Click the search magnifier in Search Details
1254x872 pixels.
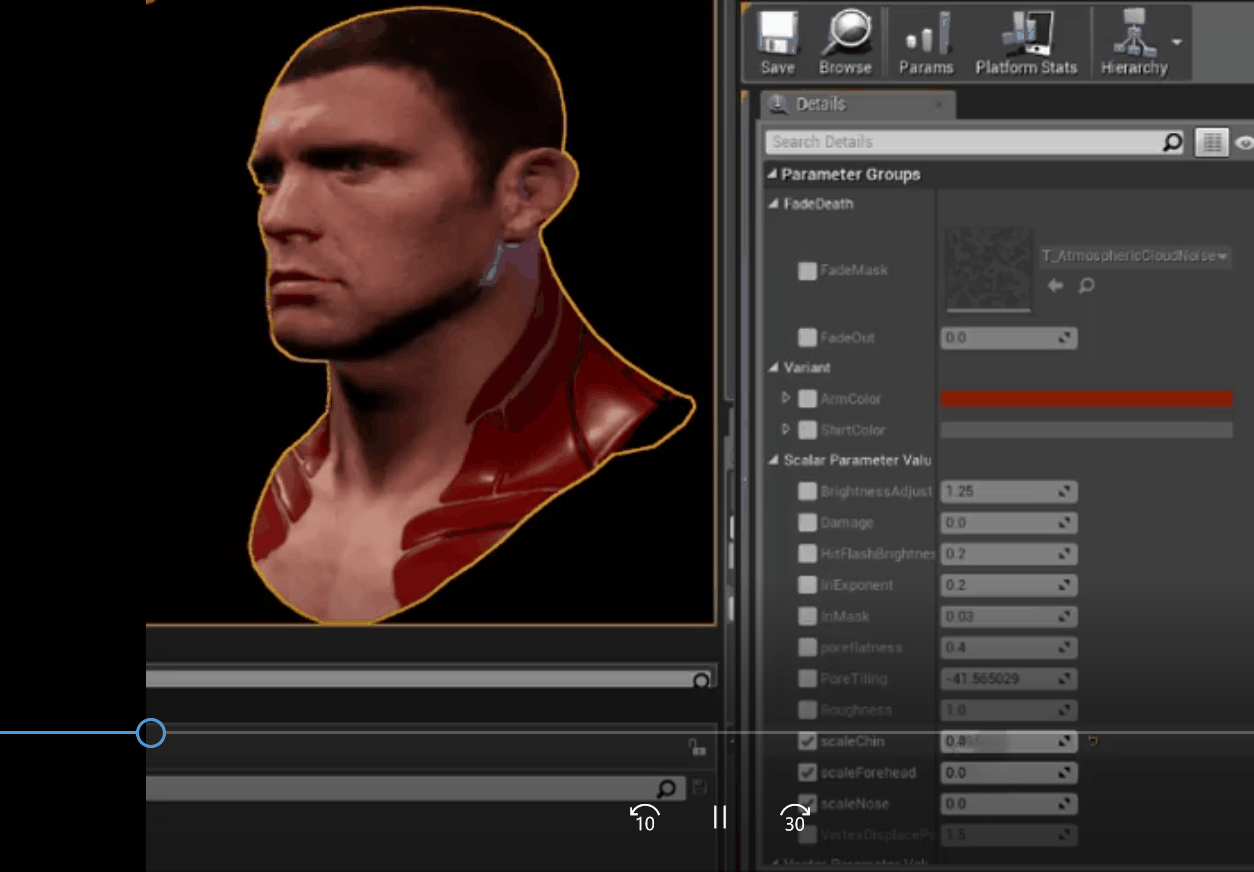1173,142
